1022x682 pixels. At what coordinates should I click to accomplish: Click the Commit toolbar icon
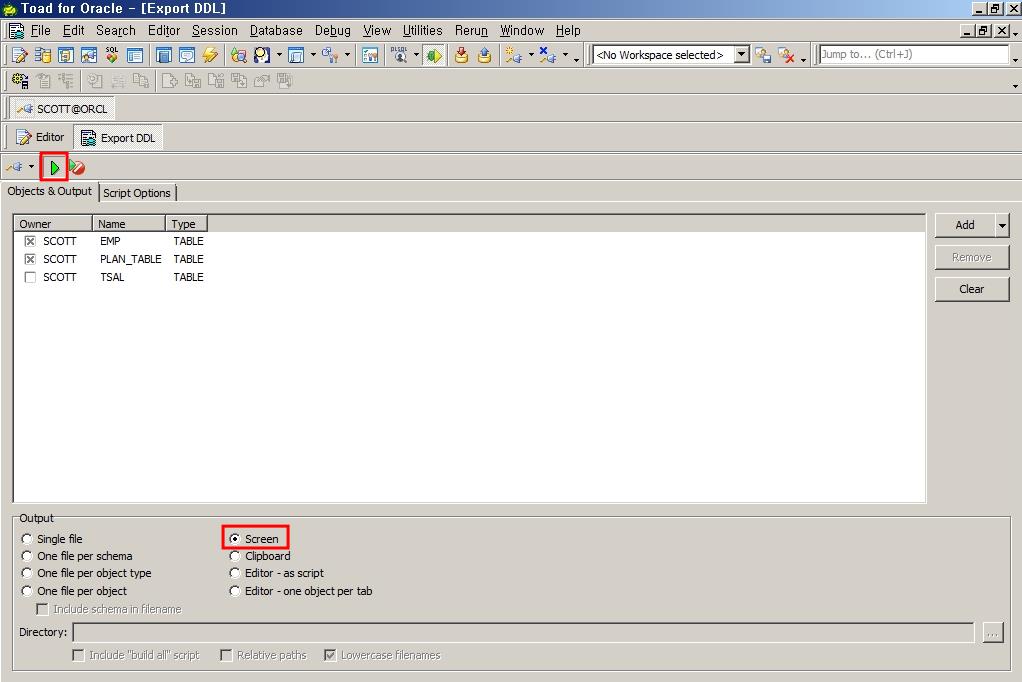pyautogui.click(x=461, y=56)
